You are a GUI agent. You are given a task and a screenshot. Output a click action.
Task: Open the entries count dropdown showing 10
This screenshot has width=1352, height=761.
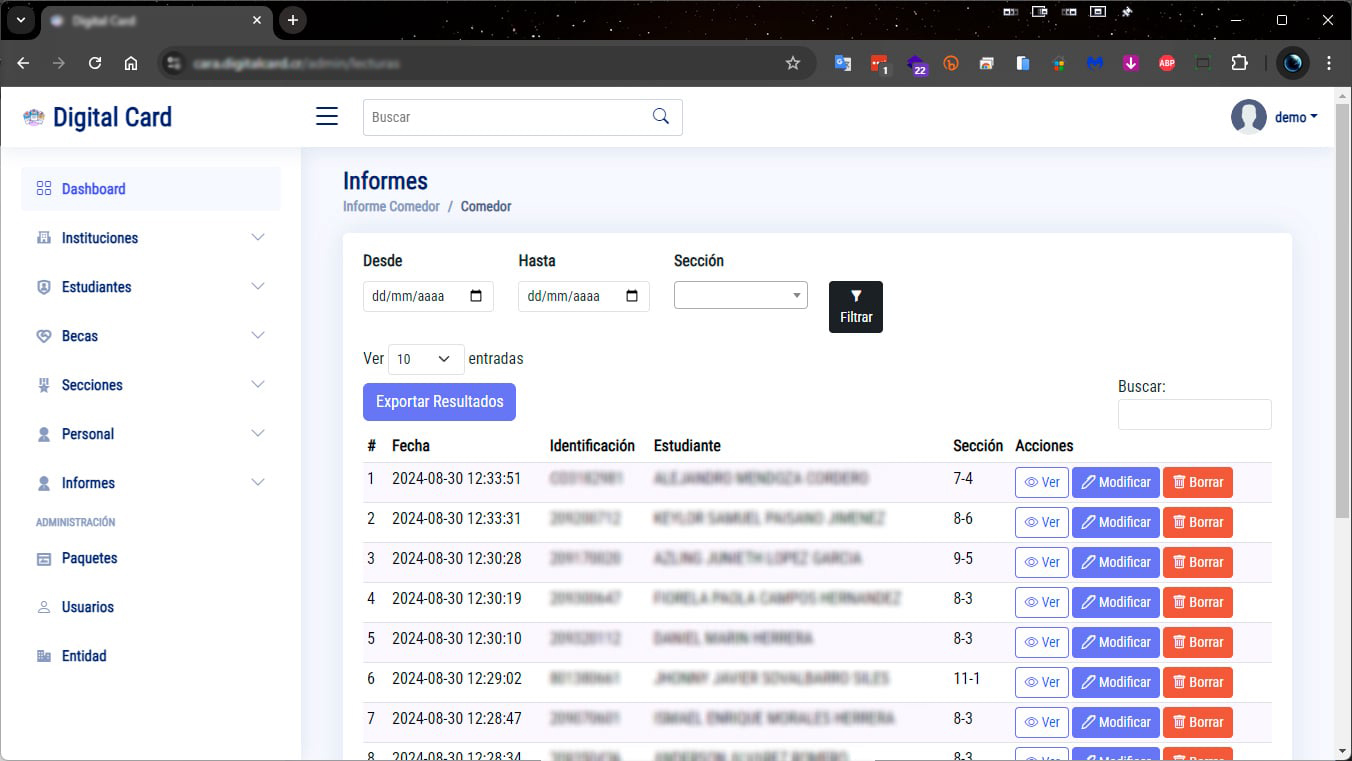pos(426,359)
